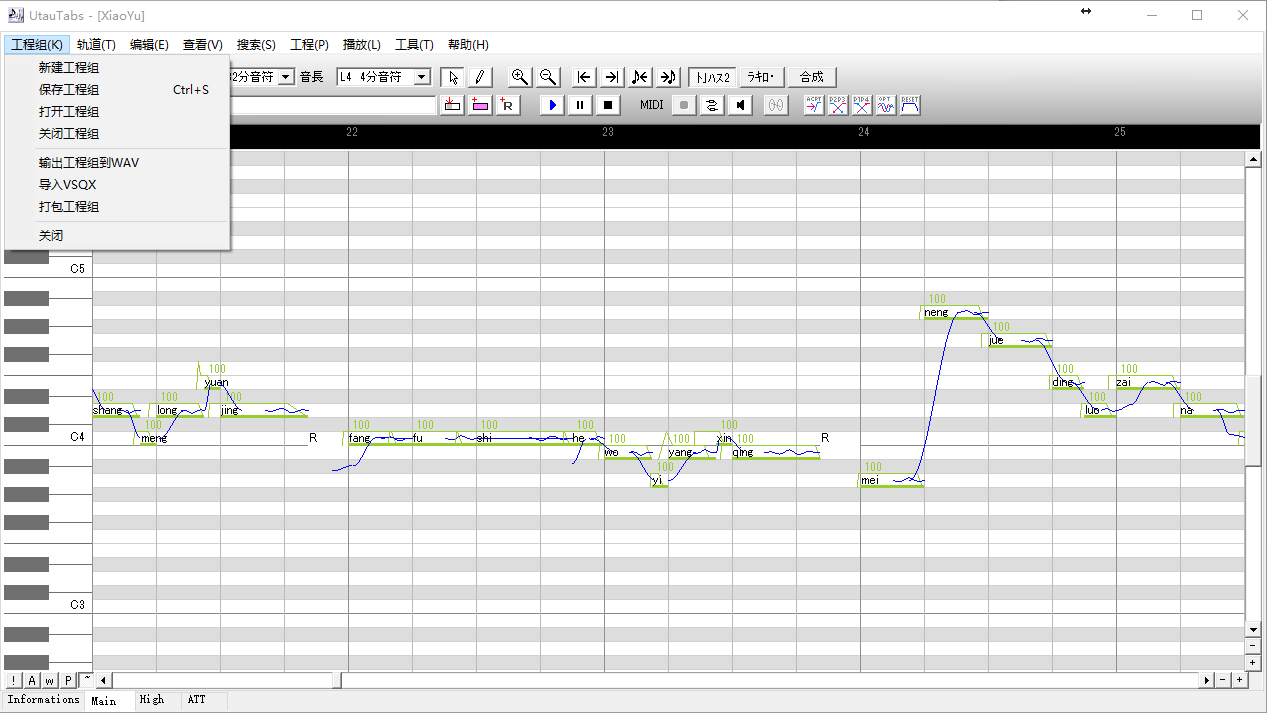Toggle the P display button
Screen dimensions: 1267x713
tap(68, 680)
